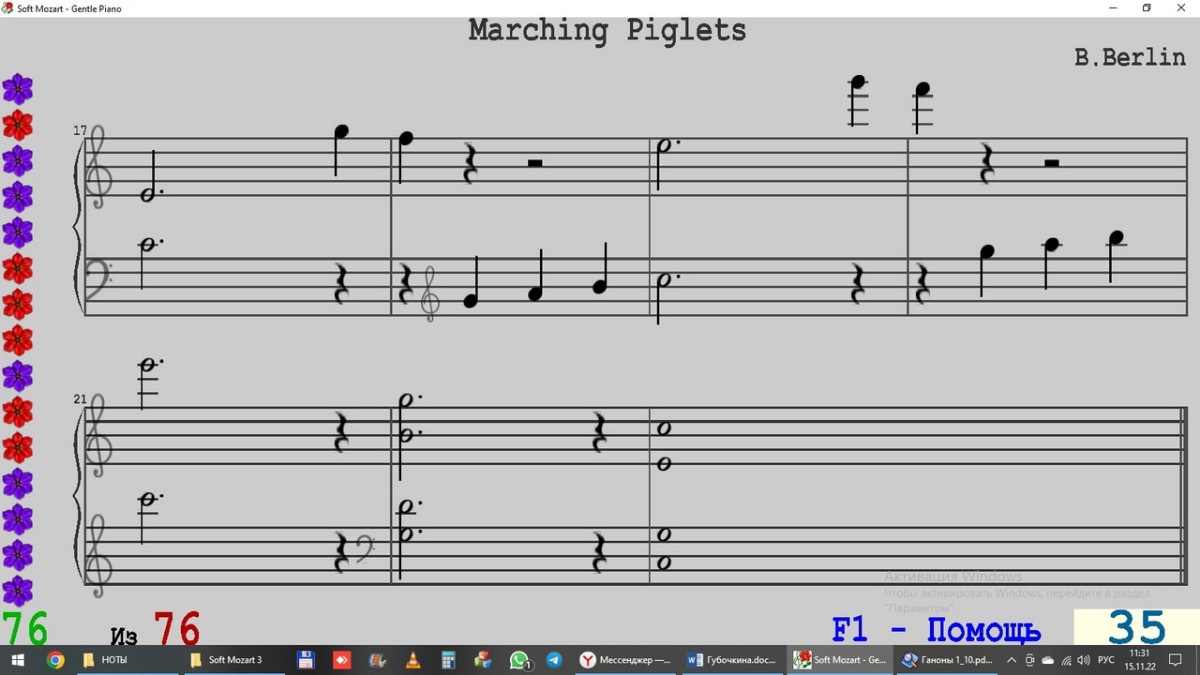Click the red total number 76

[x=176, y=629]
